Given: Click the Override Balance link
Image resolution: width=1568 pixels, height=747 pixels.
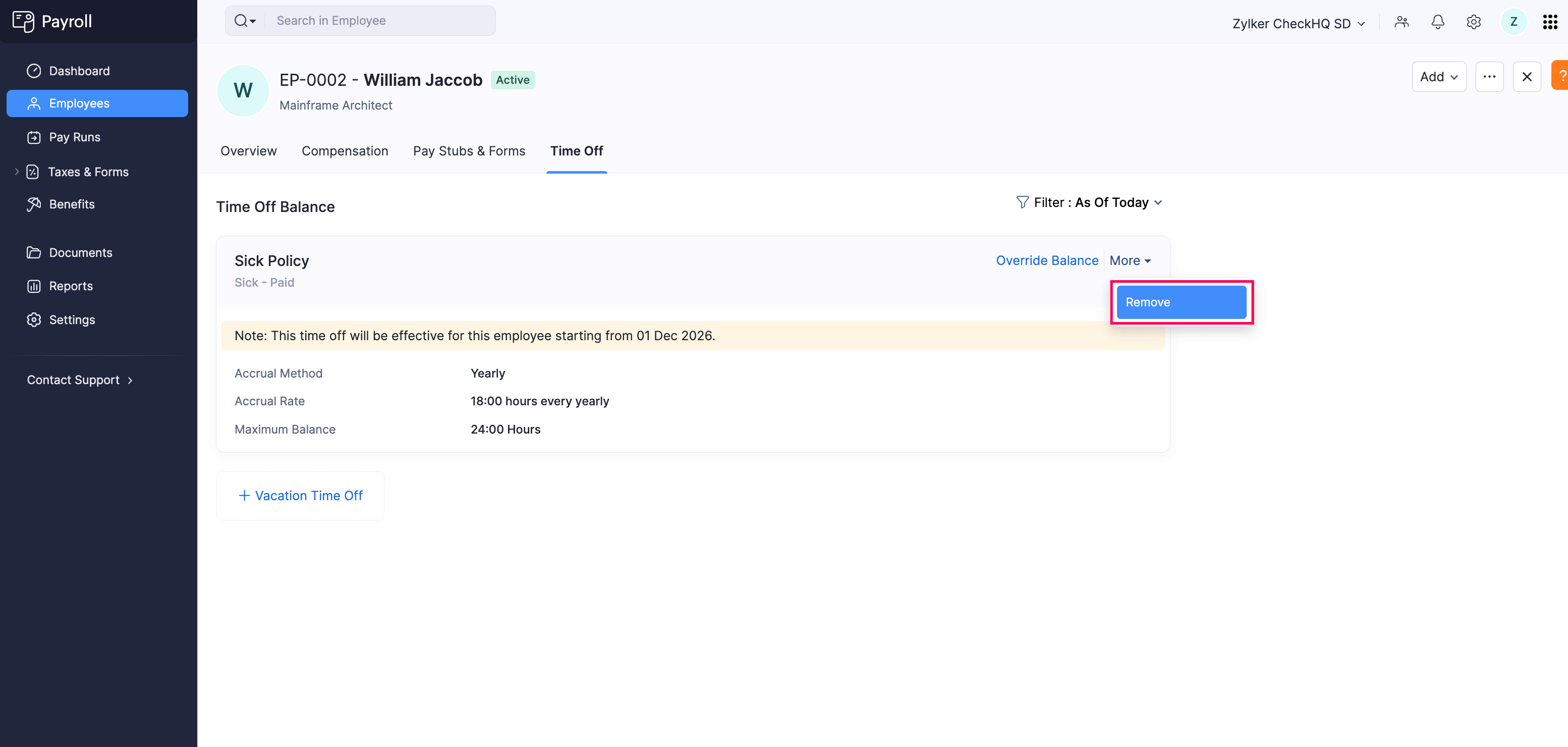Looking at the screenshot, I should [x=1047, y=260].
